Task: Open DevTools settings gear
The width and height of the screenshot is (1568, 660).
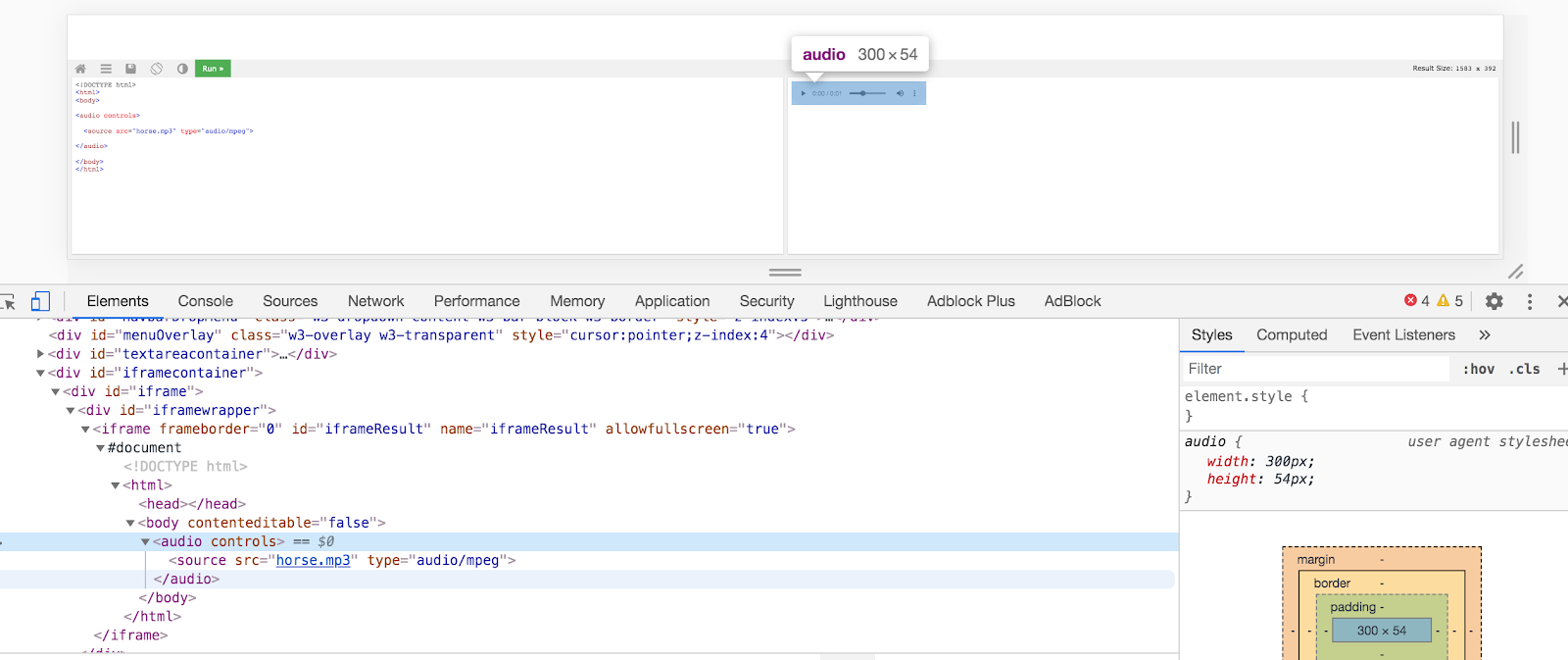Action: (1494, 301)
